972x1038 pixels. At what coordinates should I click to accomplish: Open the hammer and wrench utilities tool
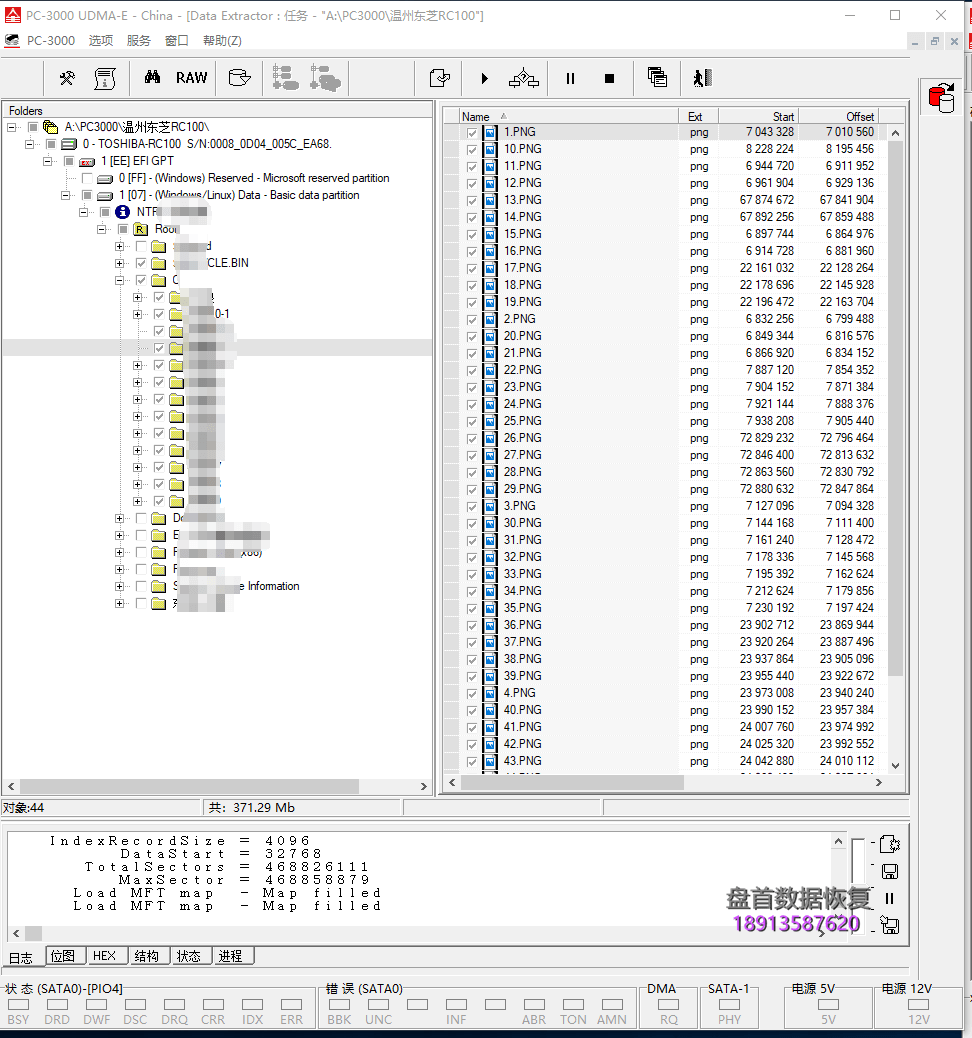point(67,78)
